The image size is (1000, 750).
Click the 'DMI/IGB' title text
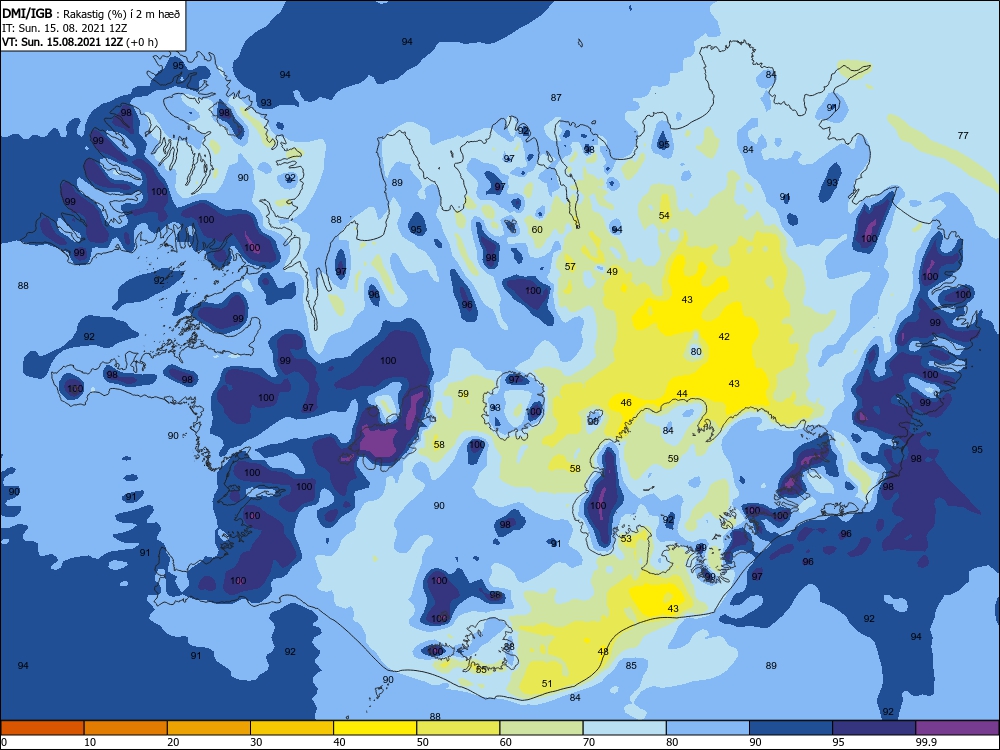click(x=27, y=13)
